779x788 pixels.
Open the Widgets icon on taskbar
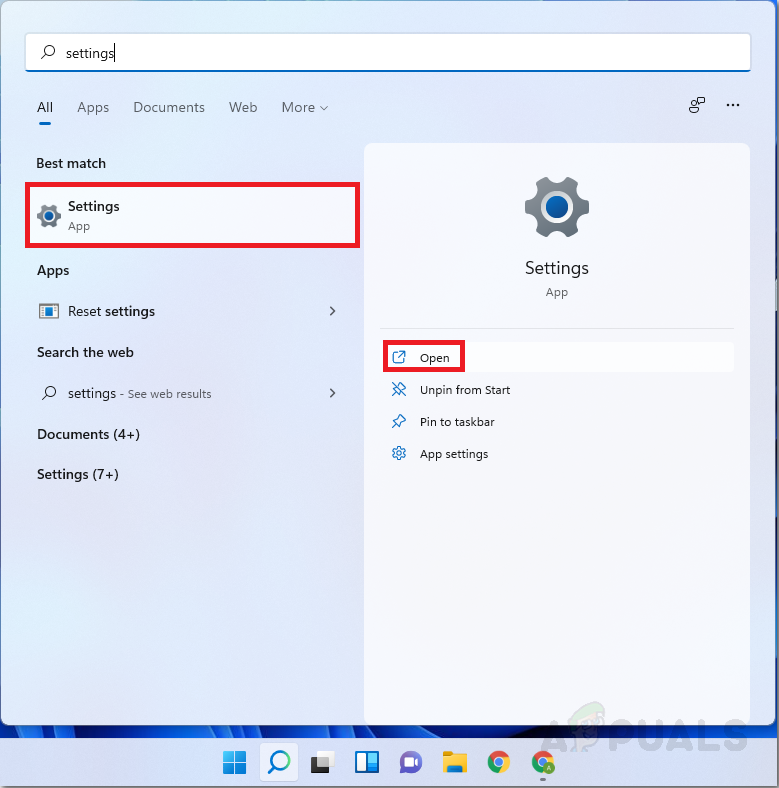(367, 762)
